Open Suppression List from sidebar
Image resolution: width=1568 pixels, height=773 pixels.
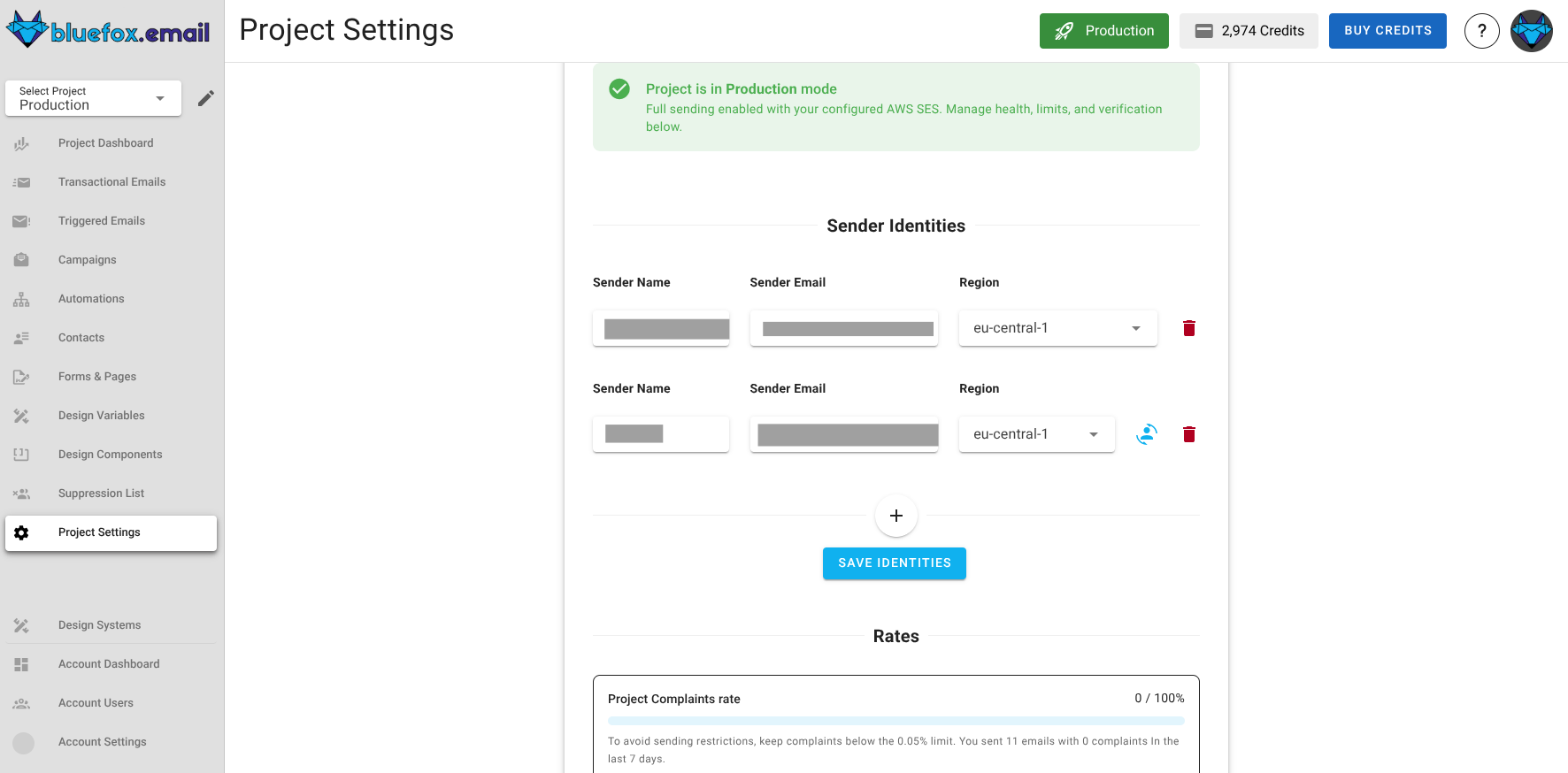(x=101, y=494)
